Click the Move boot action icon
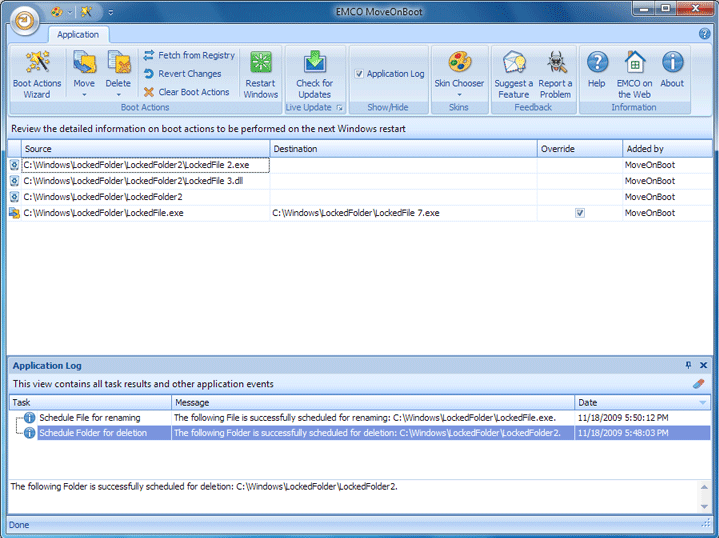 84,63
